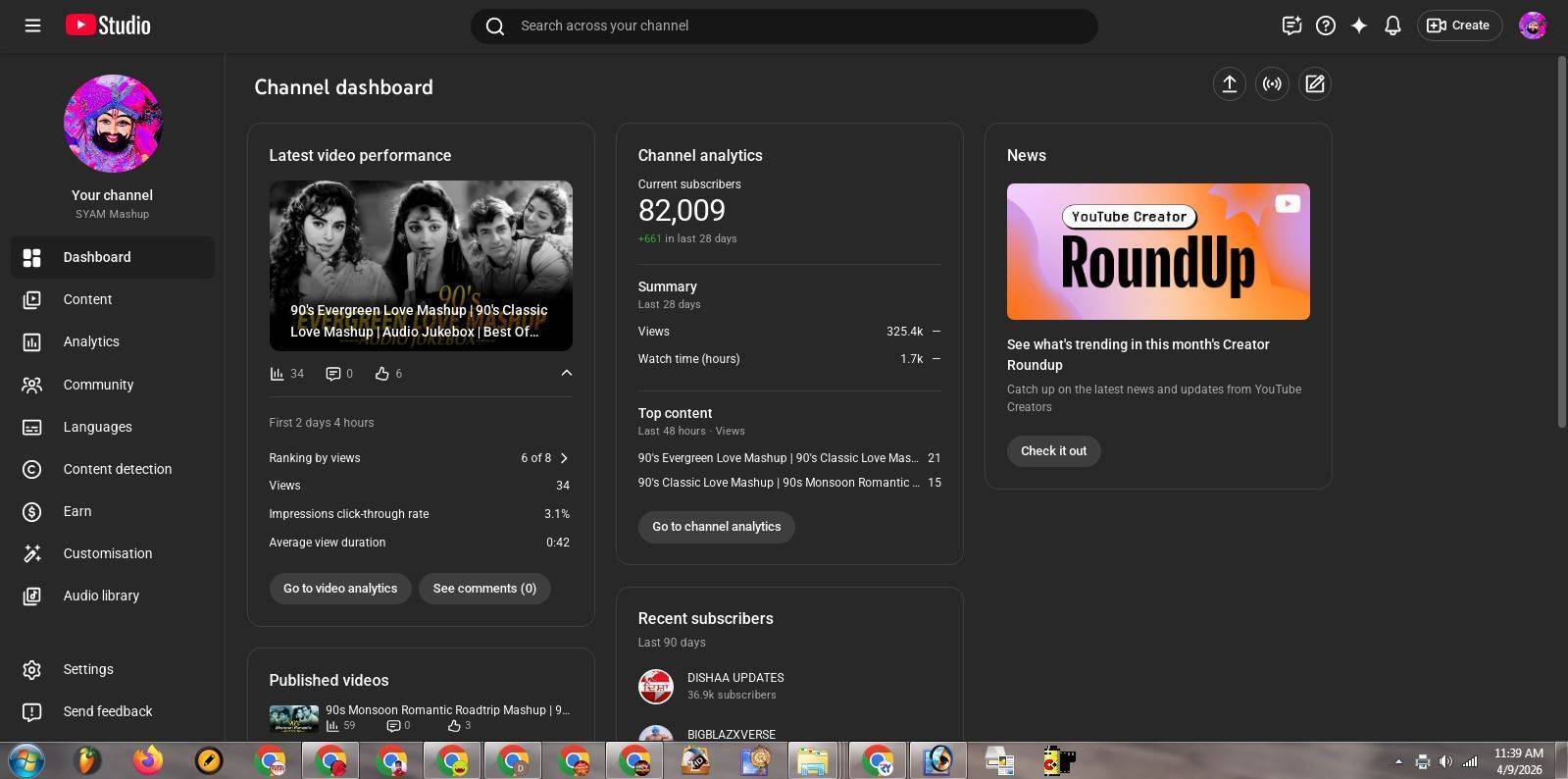Click Go to channel analytics button

716,527
